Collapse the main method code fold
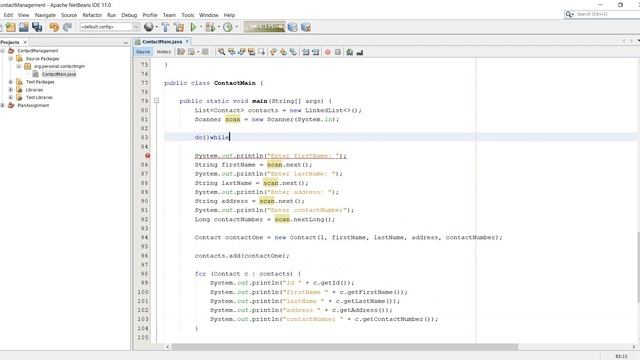 click(156, 101)
